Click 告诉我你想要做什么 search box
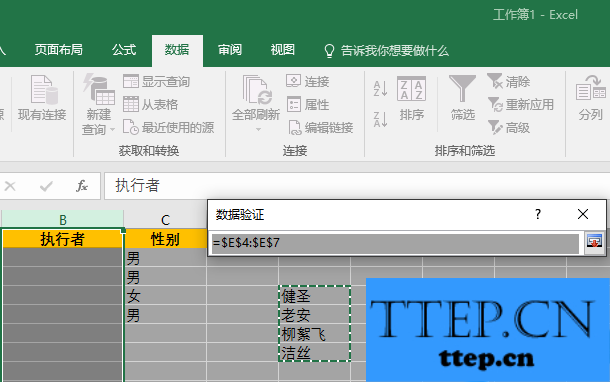610x382 pixels. tap(394, 51)
